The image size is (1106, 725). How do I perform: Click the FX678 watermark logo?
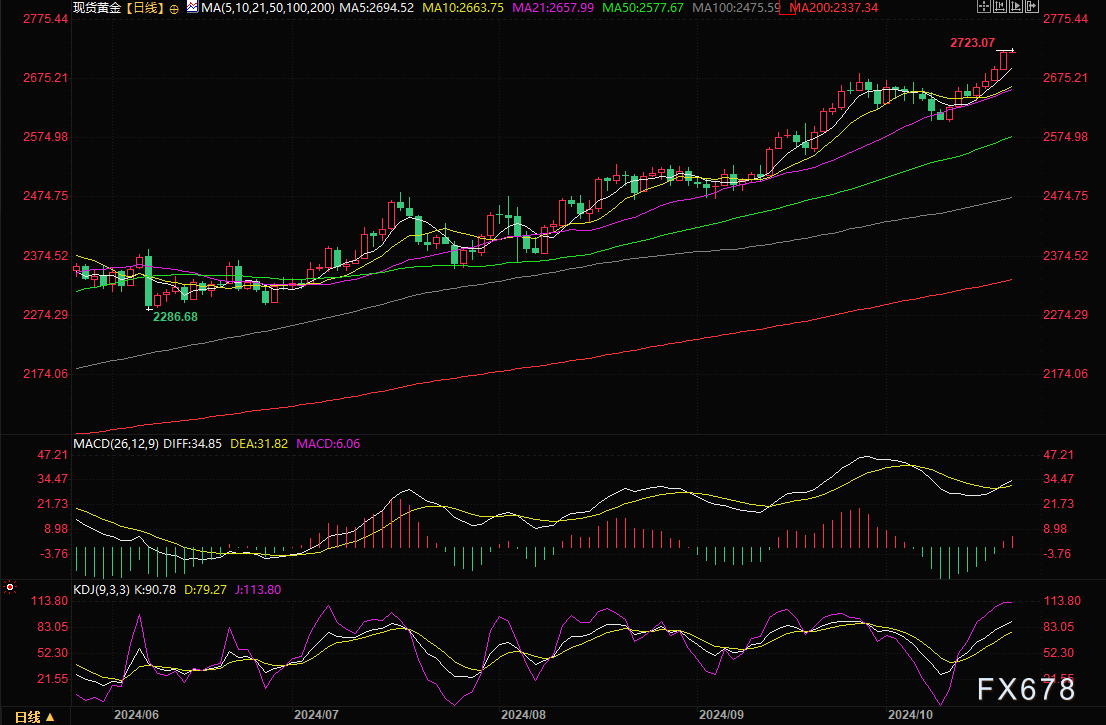1027,689
